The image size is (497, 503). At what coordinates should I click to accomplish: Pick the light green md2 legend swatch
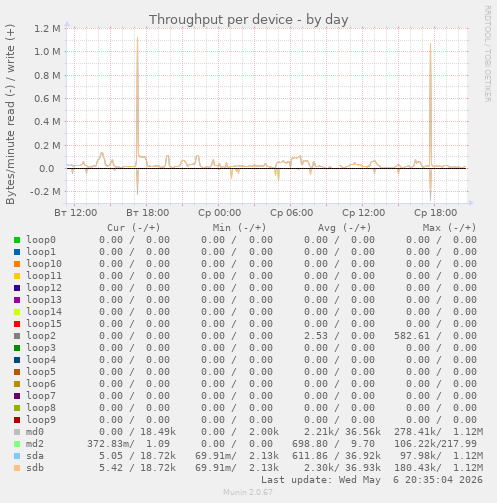(x=17, y=444)
